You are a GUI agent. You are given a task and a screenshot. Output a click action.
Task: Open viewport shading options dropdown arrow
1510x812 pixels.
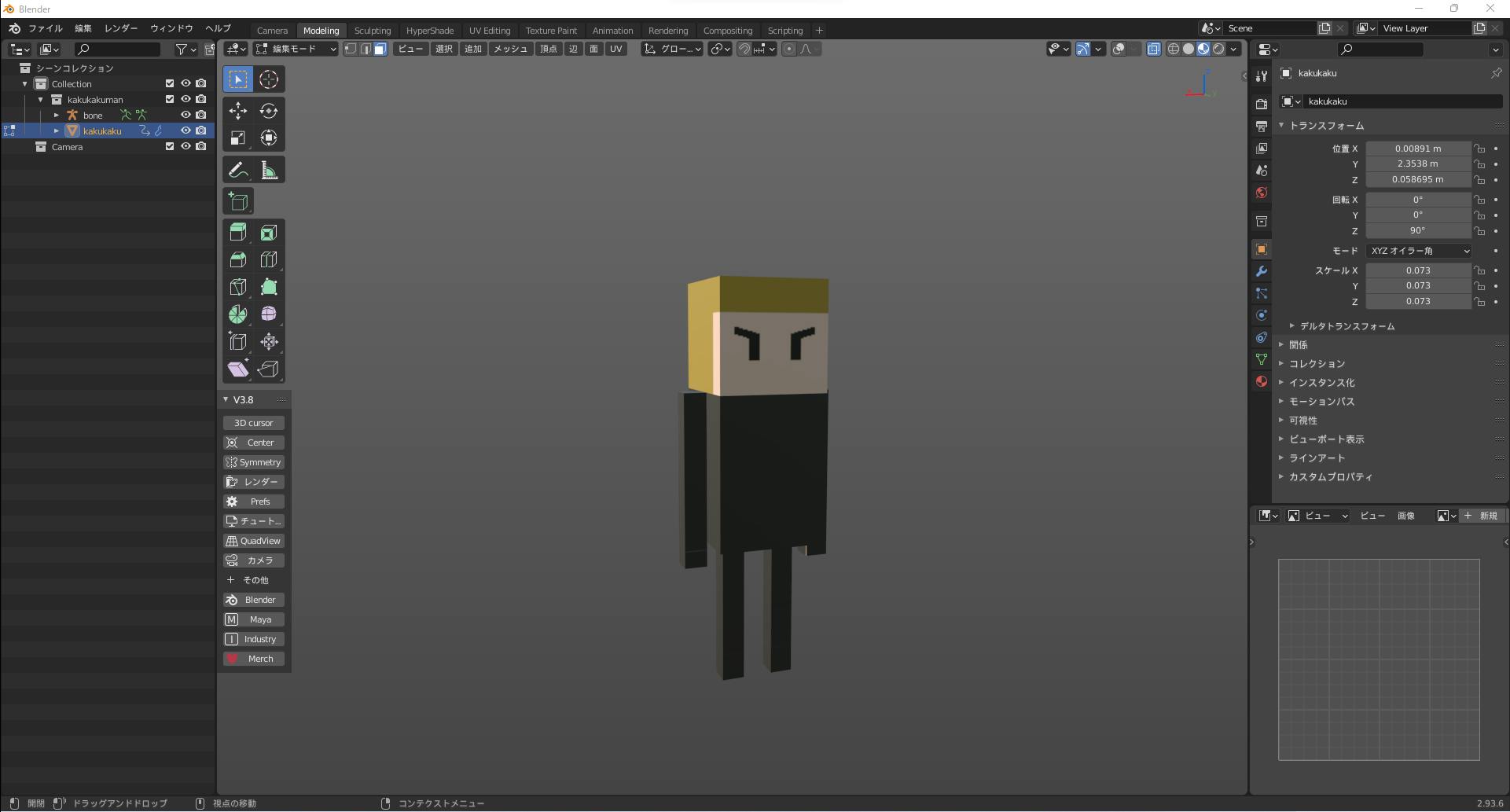tap(1234, 49)
